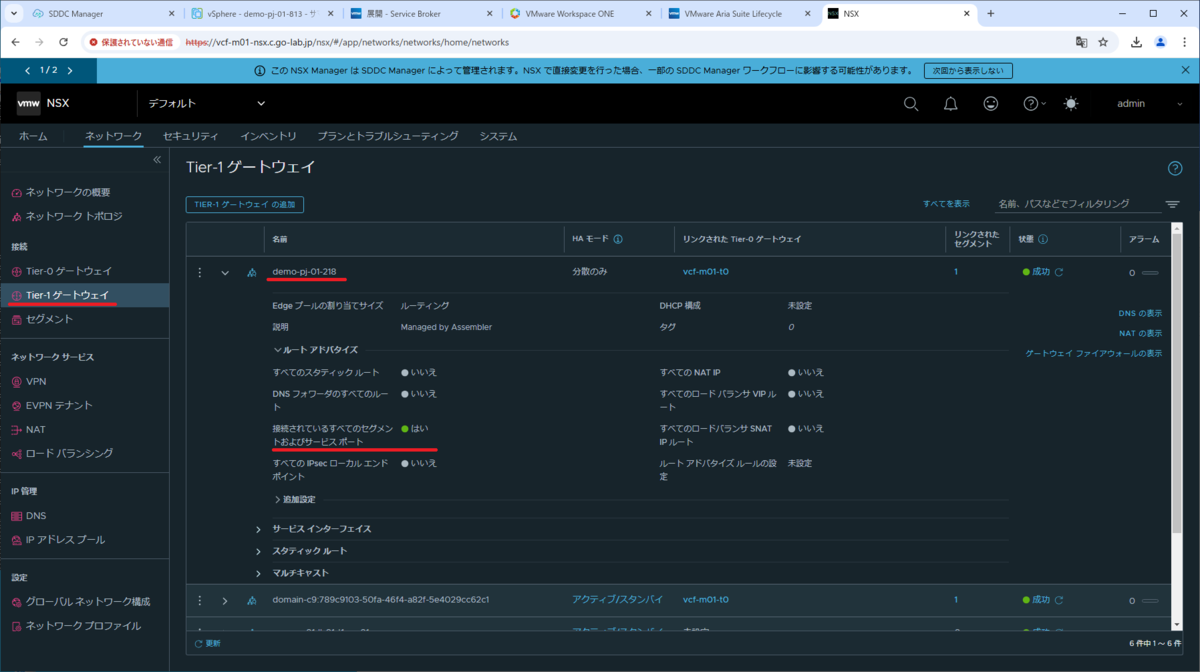Open NAT in sidebar

tap(36, 429)
